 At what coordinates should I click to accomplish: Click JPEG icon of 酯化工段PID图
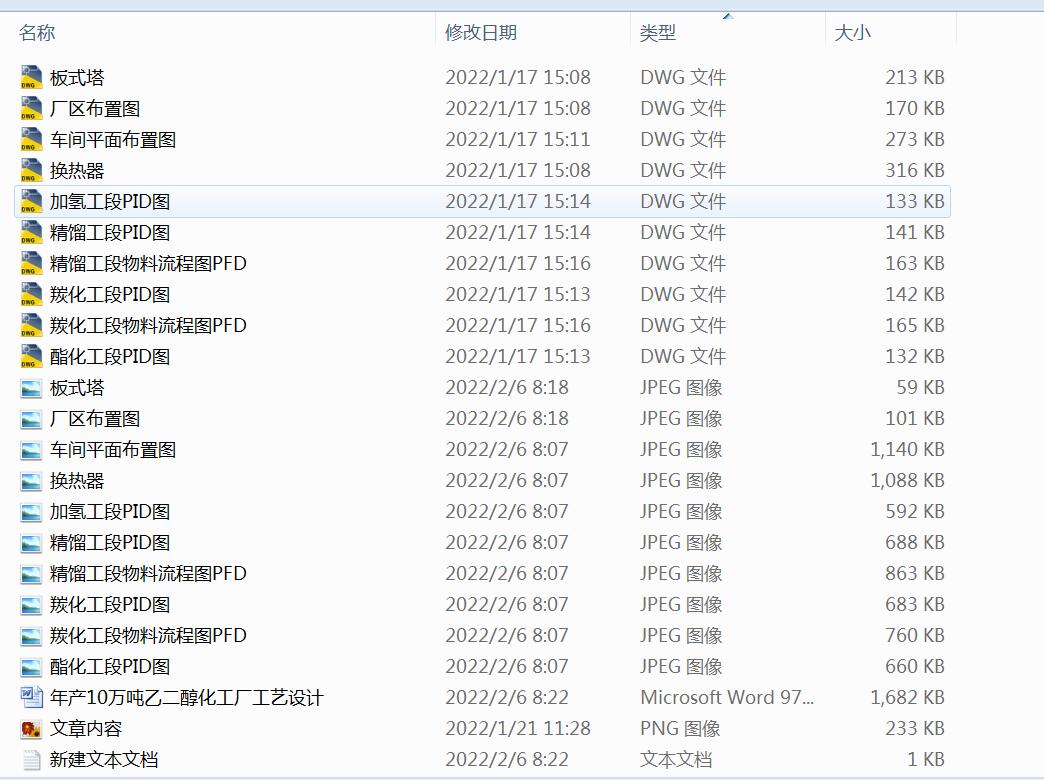pyautogui.click(x=31, y=667)
